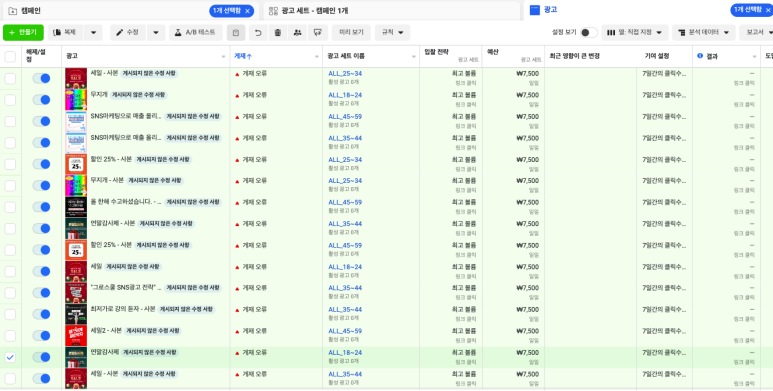773x391 pixels.
Task: Turn off the 세일2 - 사본 ad toggle
Action: pyautogui.click(x=41, y=335)
